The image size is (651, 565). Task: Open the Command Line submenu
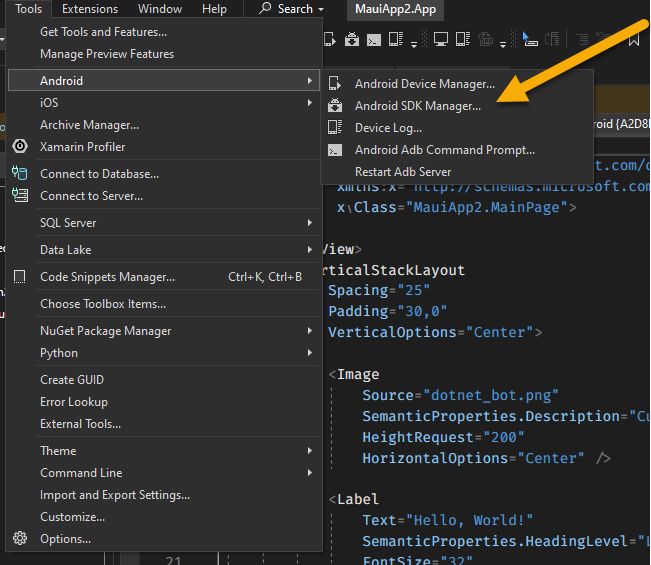click(164, 472)
